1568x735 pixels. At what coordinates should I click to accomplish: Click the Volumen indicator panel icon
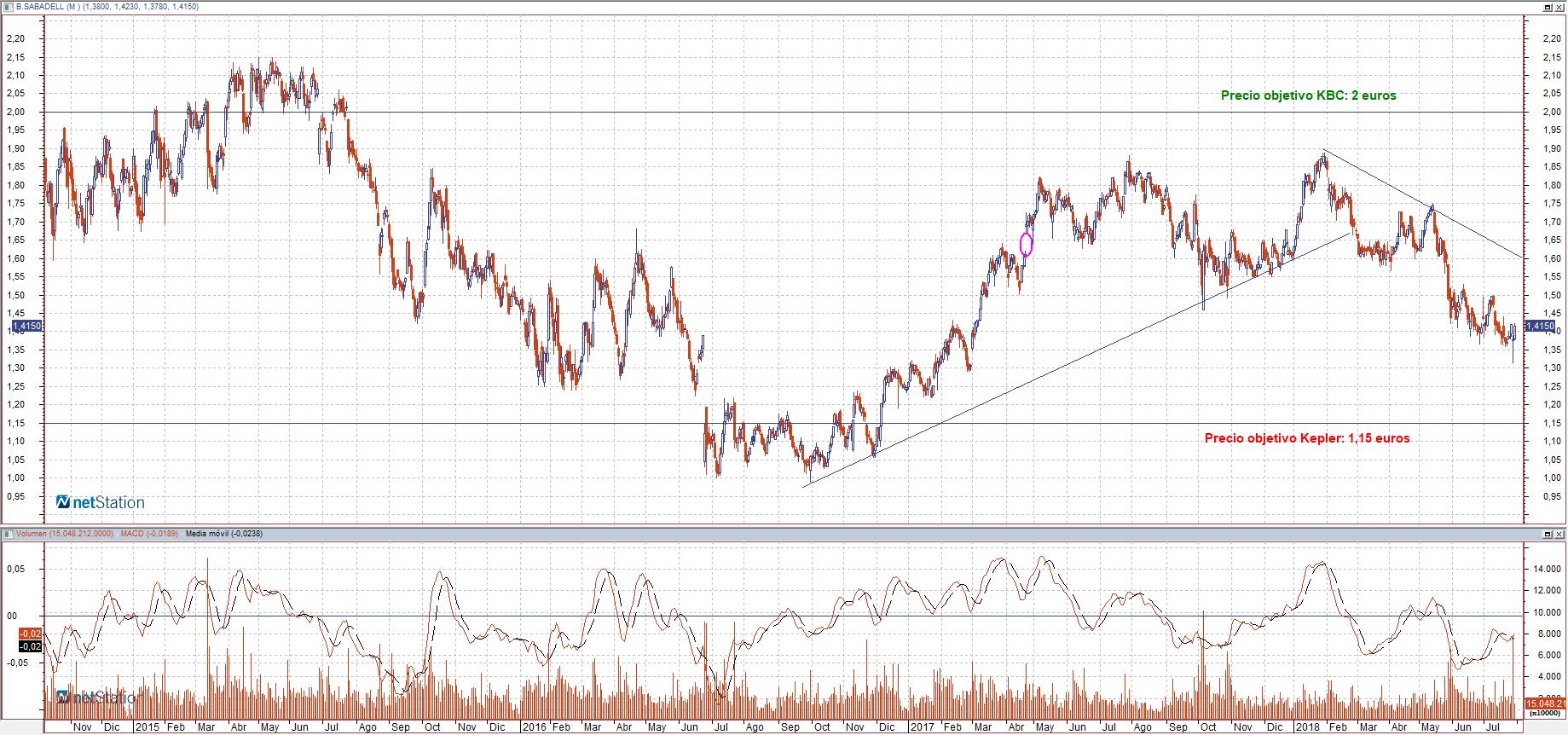[8, 534]
